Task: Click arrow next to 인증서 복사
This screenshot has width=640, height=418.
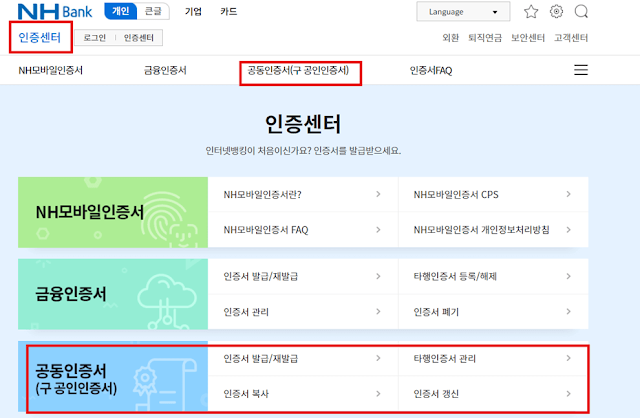Action: point(378,394)
